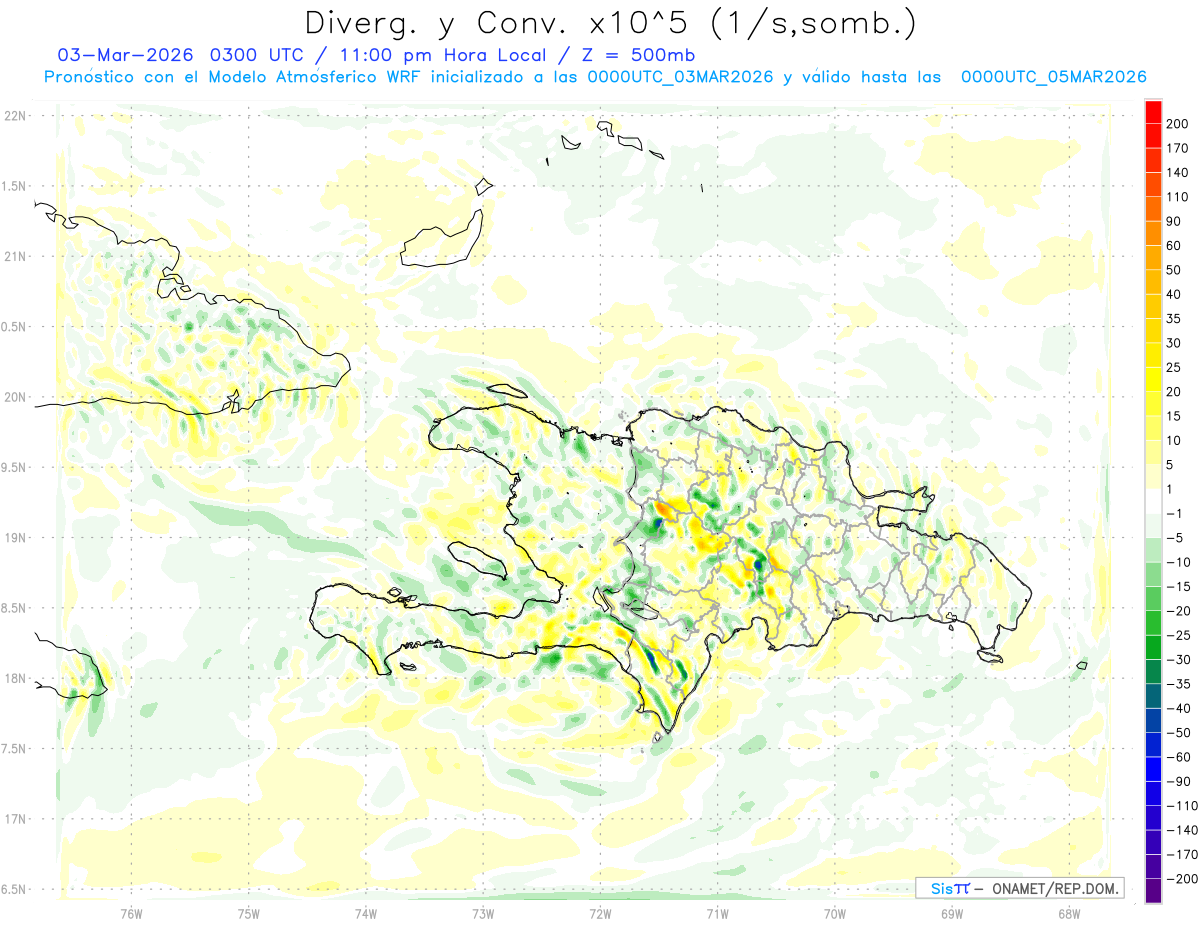Click the '-200' colorbar value at bottom
Image resolution: width=1200 pixels, height=927 pixels.
pos(1181,878)
